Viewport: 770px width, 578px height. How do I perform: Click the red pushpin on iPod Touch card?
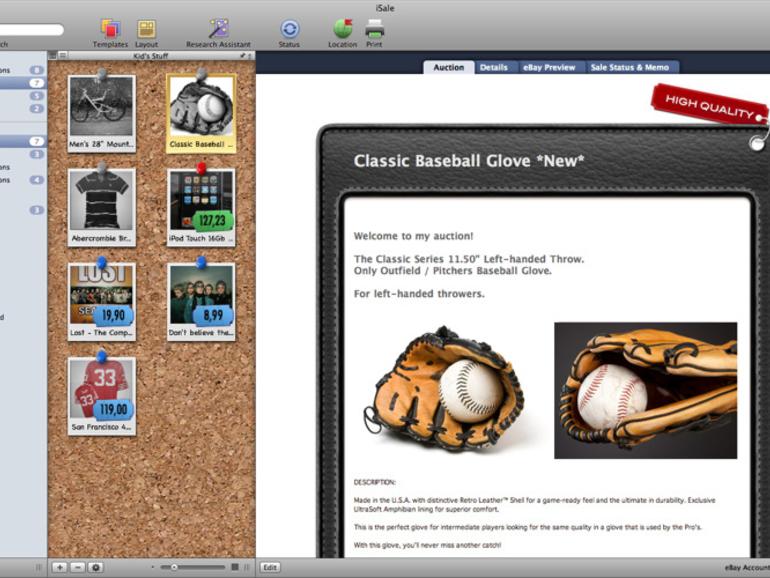pyautogui.click(x=201, y=168)
